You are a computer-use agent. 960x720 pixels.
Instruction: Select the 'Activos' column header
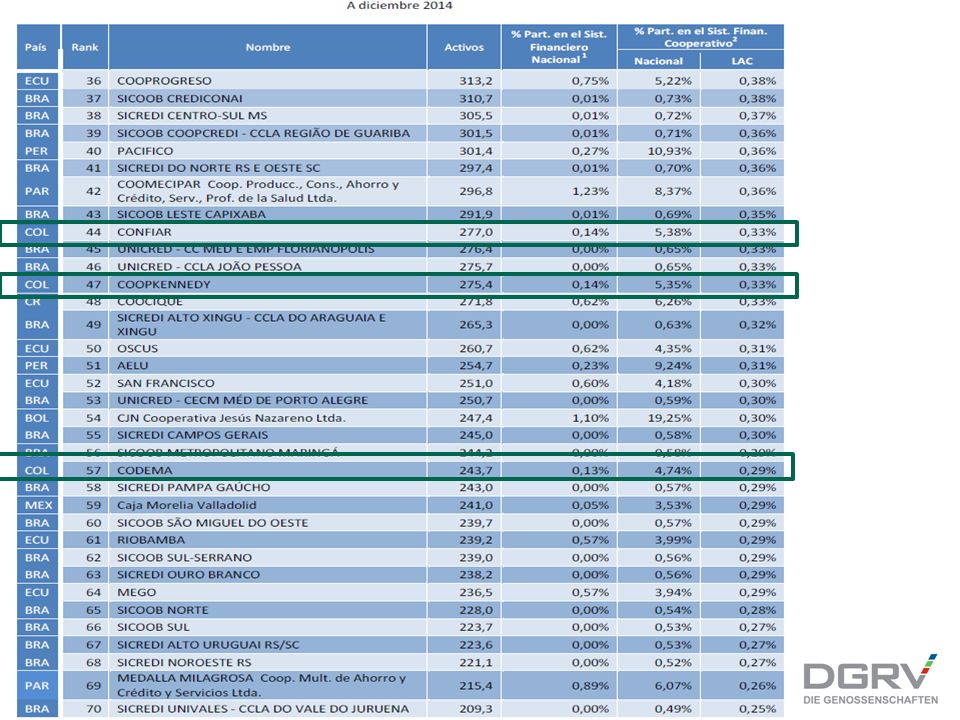pyautogui.click(x=463, y=47)
